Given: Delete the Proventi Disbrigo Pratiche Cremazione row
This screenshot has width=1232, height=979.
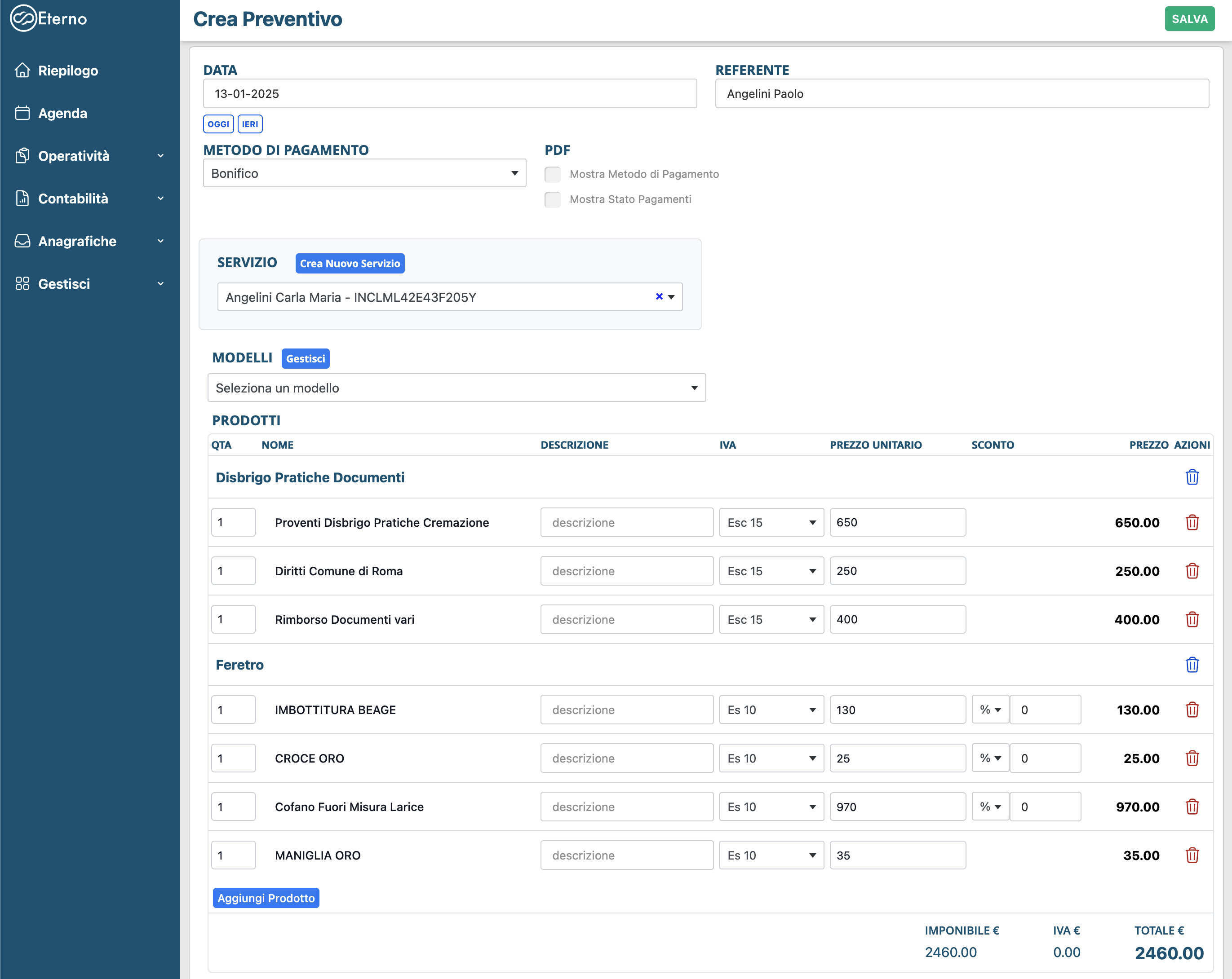Looking at the screenshot, I should (x=1192, y=522).
